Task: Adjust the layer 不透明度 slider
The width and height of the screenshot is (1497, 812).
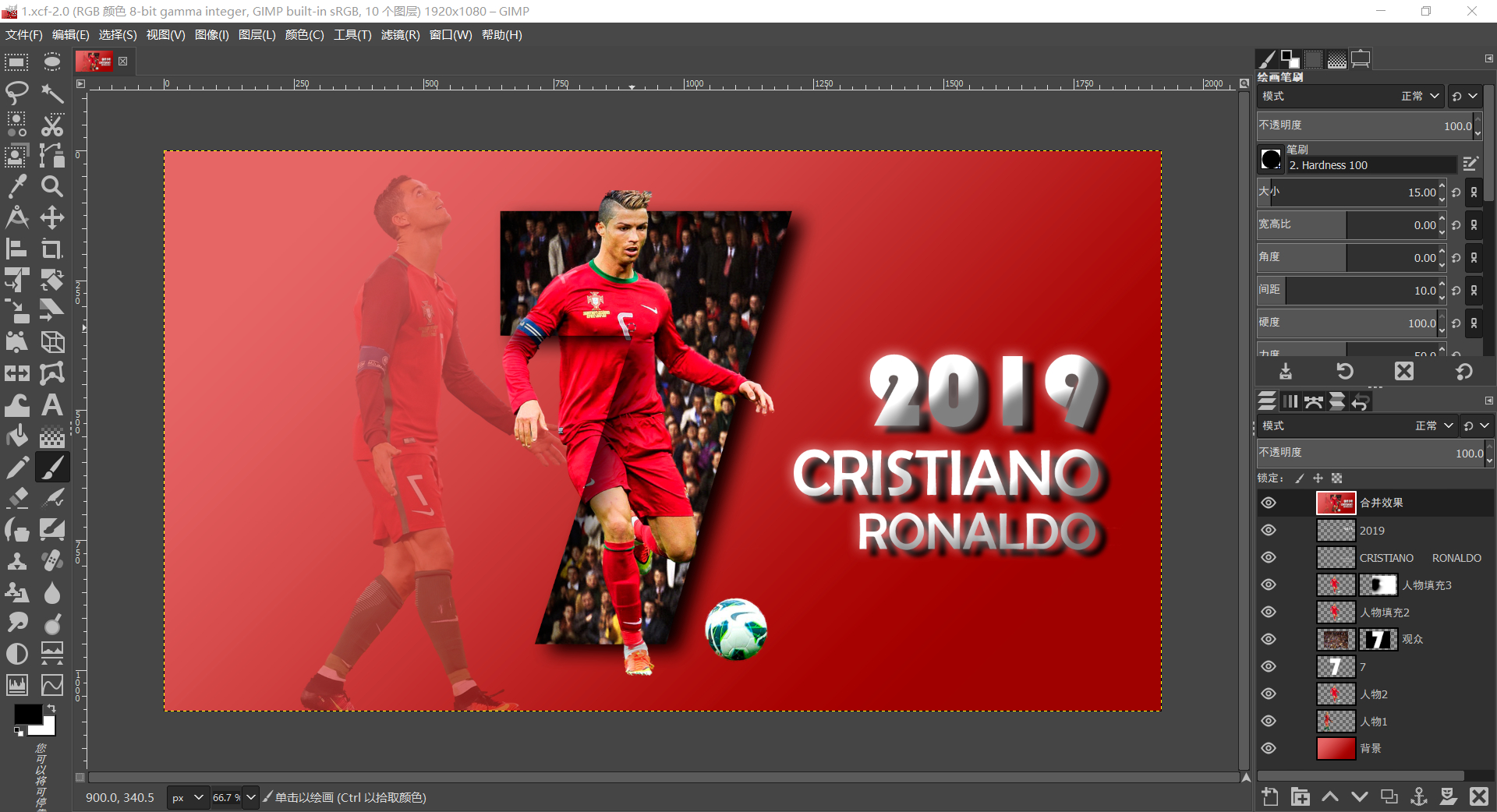Action: pyautogui.click(x=1371, y=453)
